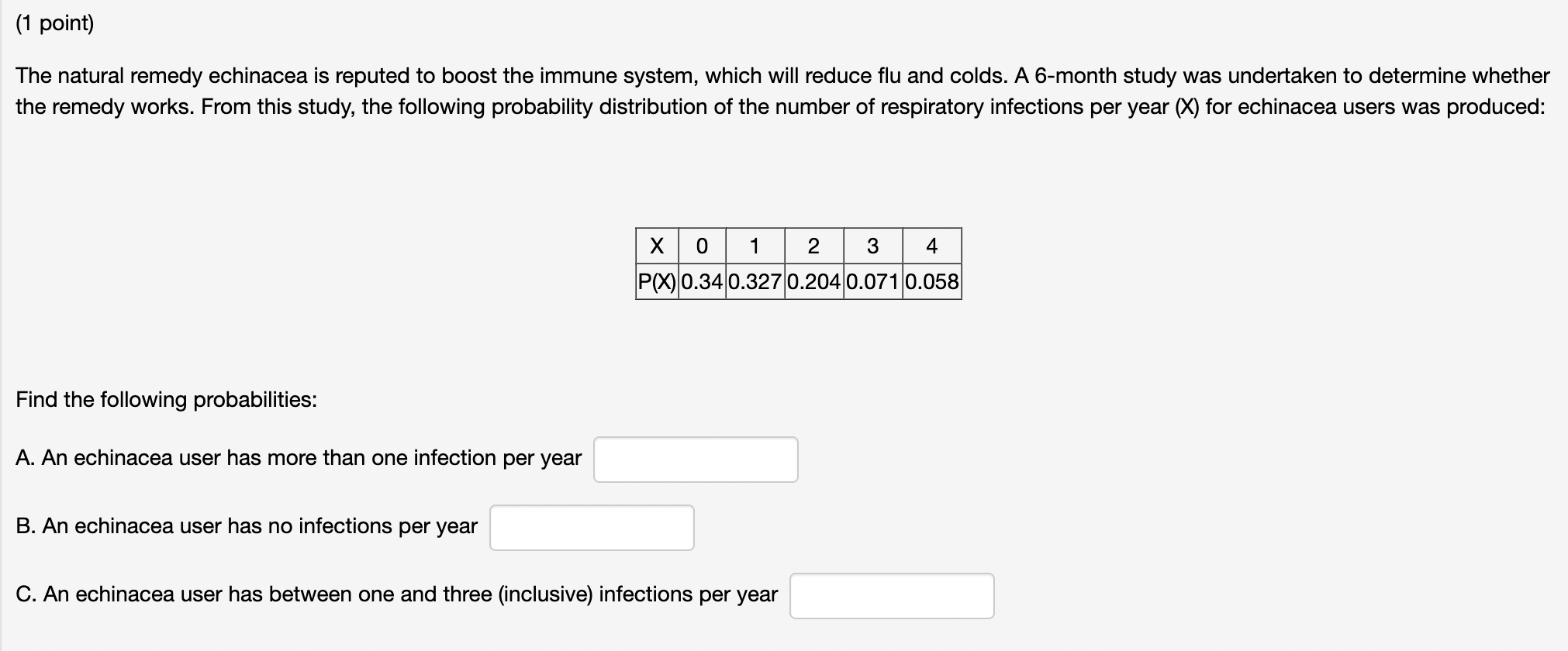Click the question C text label
Image resolution: width=1568 pixels, height=651 pixels.
pyautogui.click(x=396, y=594)
